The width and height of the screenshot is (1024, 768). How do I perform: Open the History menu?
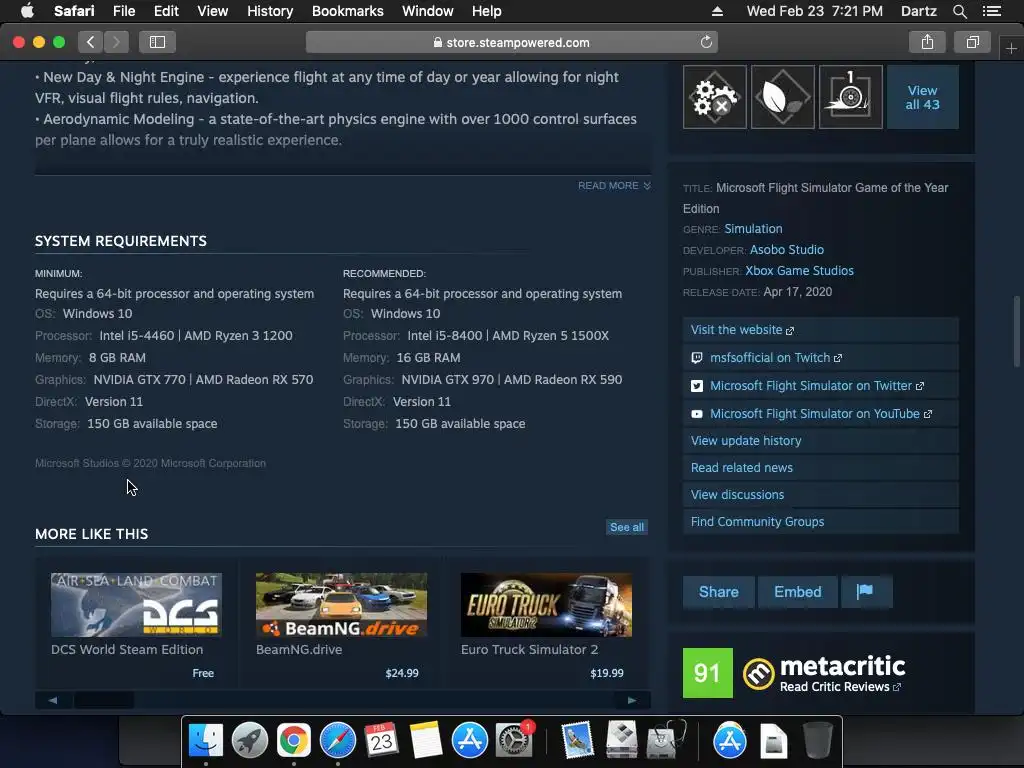click(270, 11)
